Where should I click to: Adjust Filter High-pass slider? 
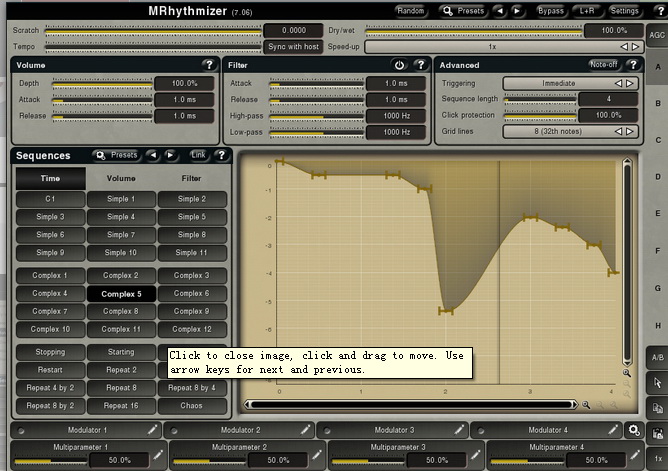click(316, 116)
